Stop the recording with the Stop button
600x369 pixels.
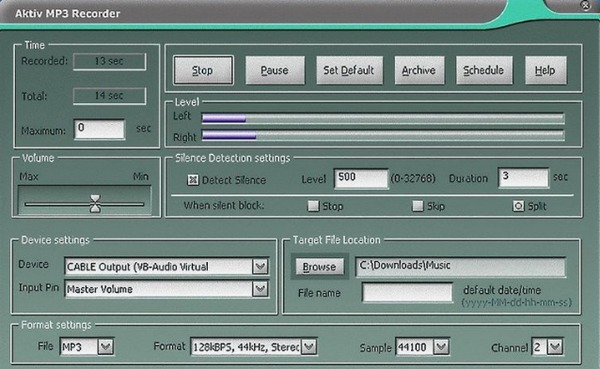click(x=203, y=70)
